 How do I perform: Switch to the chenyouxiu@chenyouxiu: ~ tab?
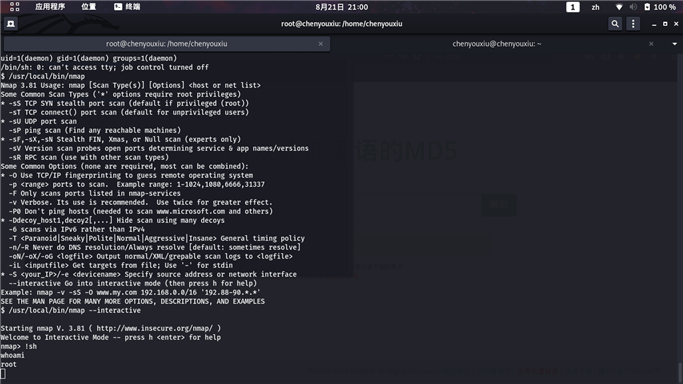(497, 44)
